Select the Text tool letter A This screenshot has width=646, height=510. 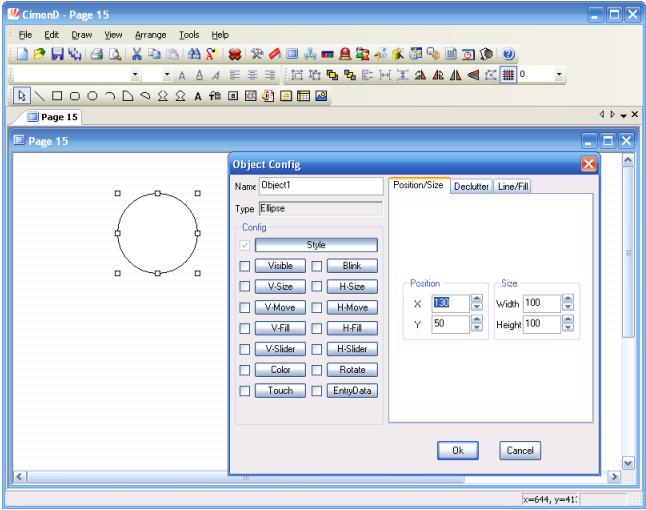[x=199, y=97]
